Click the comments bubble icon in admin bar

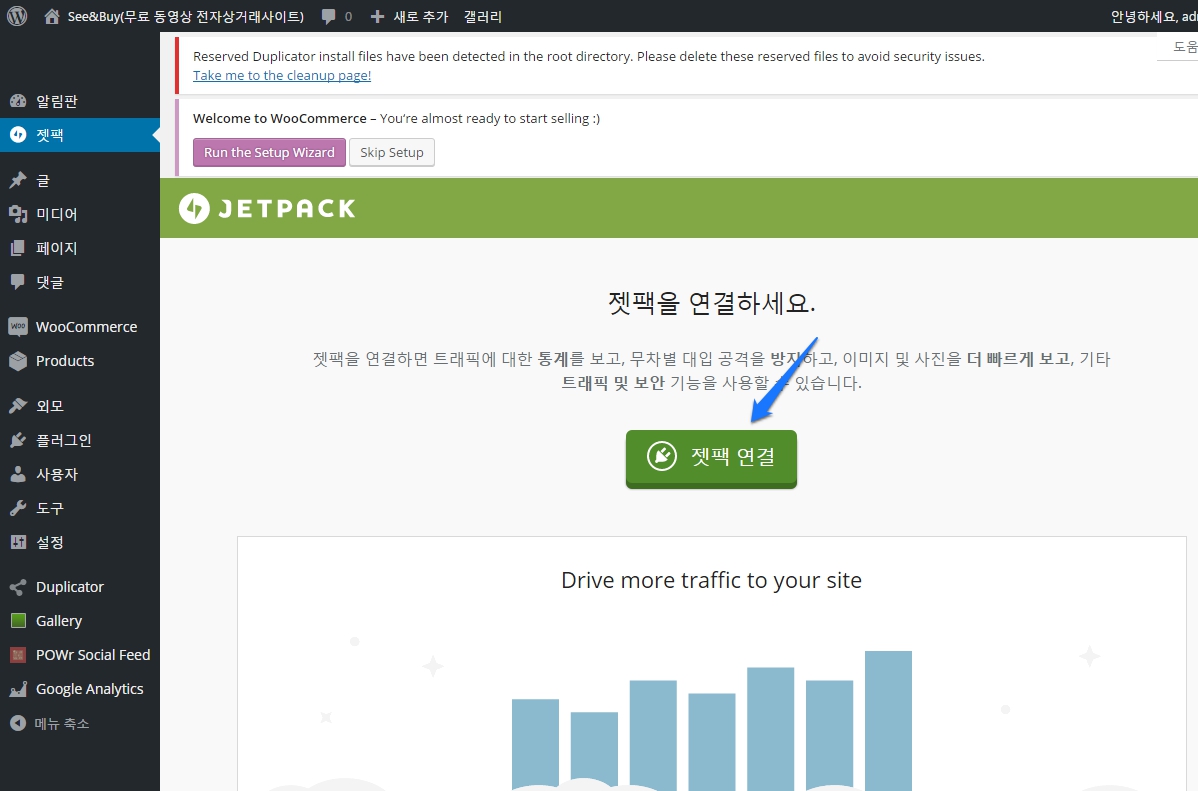329,16
